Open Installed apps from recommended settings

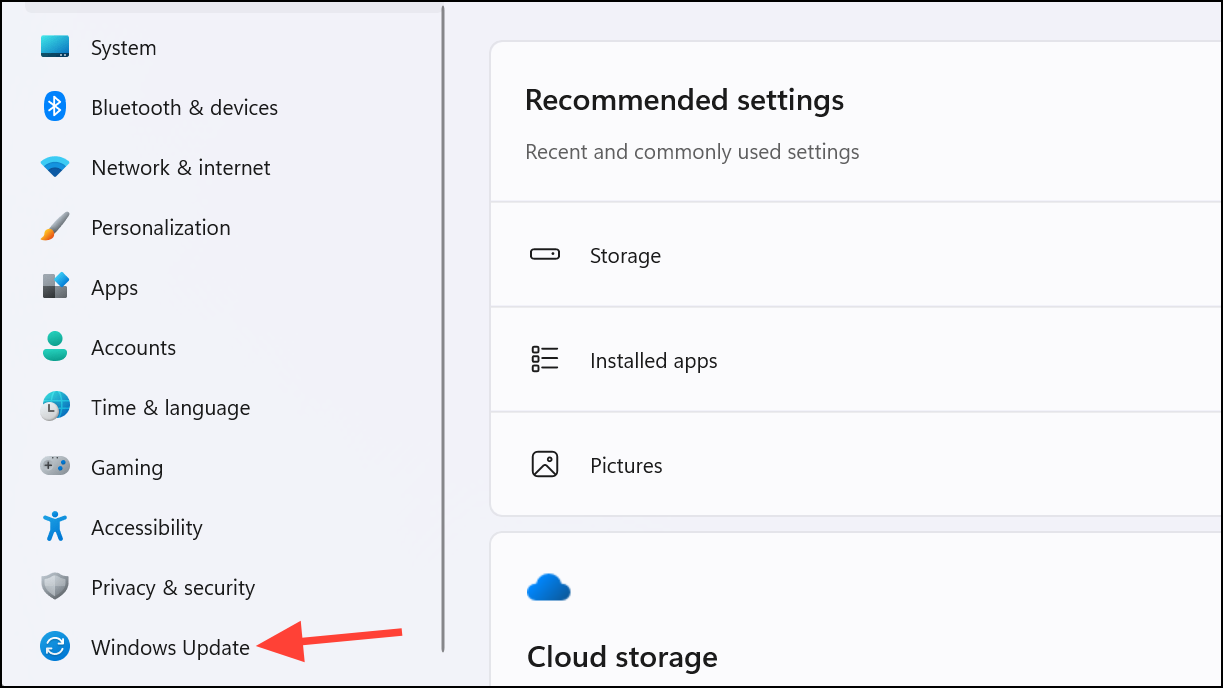click(x=653, y=361)
